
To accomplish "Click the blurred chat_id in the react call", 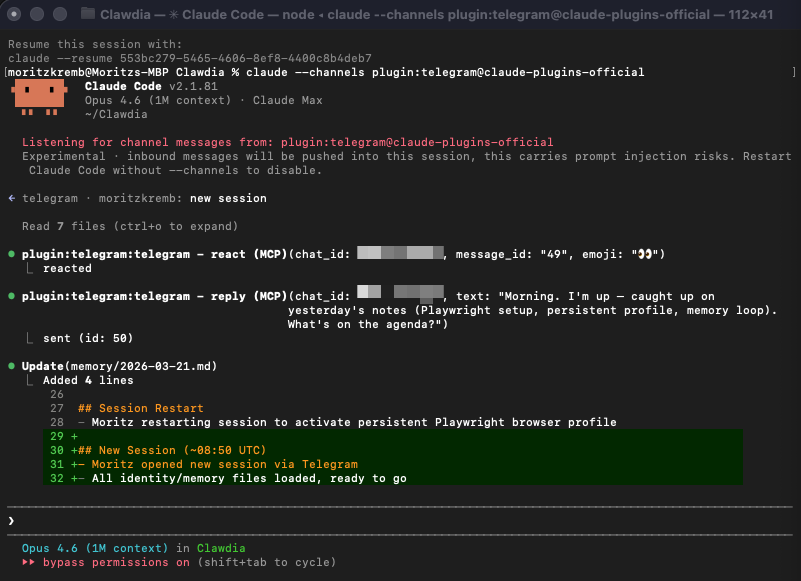I will 400,252.
